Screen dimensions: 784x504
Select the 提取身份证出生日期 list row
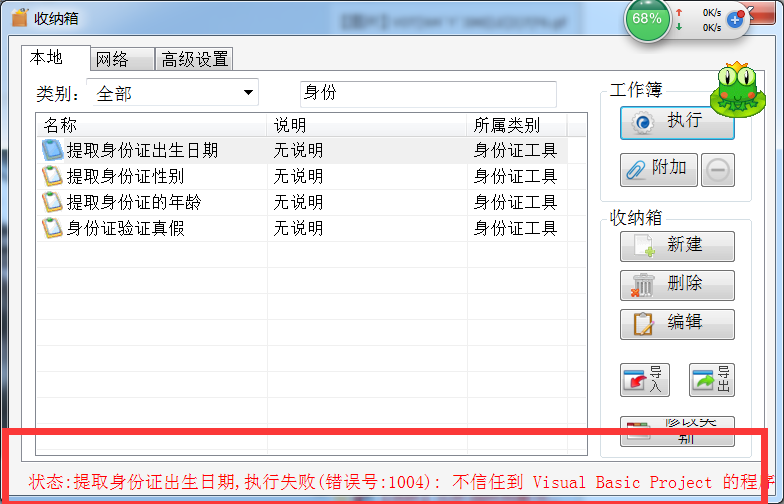click(142, 151)
